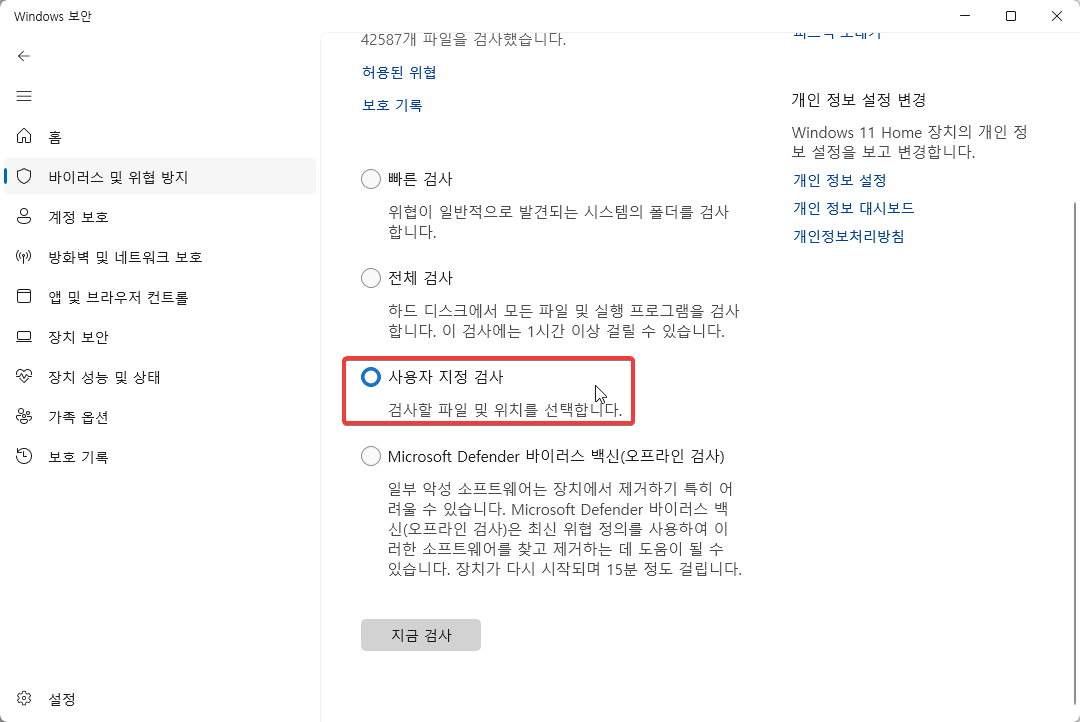Navigate back using the arrow
The width and height of the screenshot is (1080, 722).
[x=22, y=56]
